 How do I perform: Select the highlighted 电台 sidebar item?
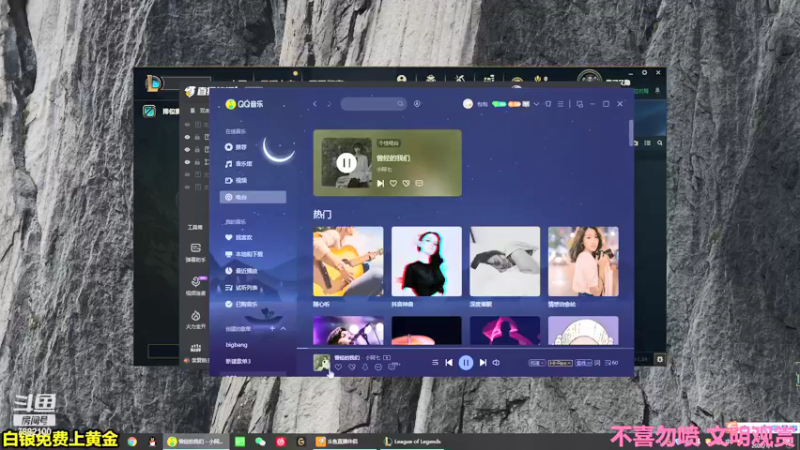pyautogui.click(x=253, y=197)
